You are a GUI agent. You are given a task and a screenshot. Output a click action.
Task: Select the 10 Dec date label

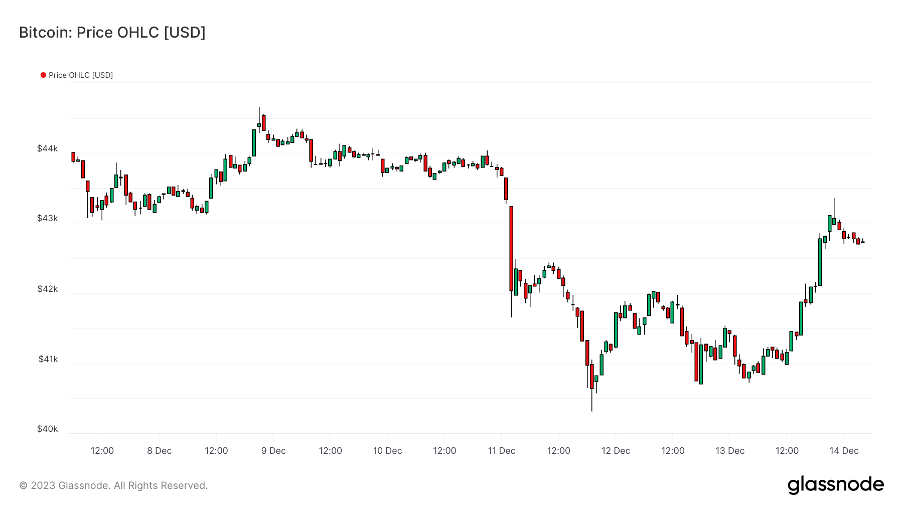pyautogui.click(x=387, y=451)
